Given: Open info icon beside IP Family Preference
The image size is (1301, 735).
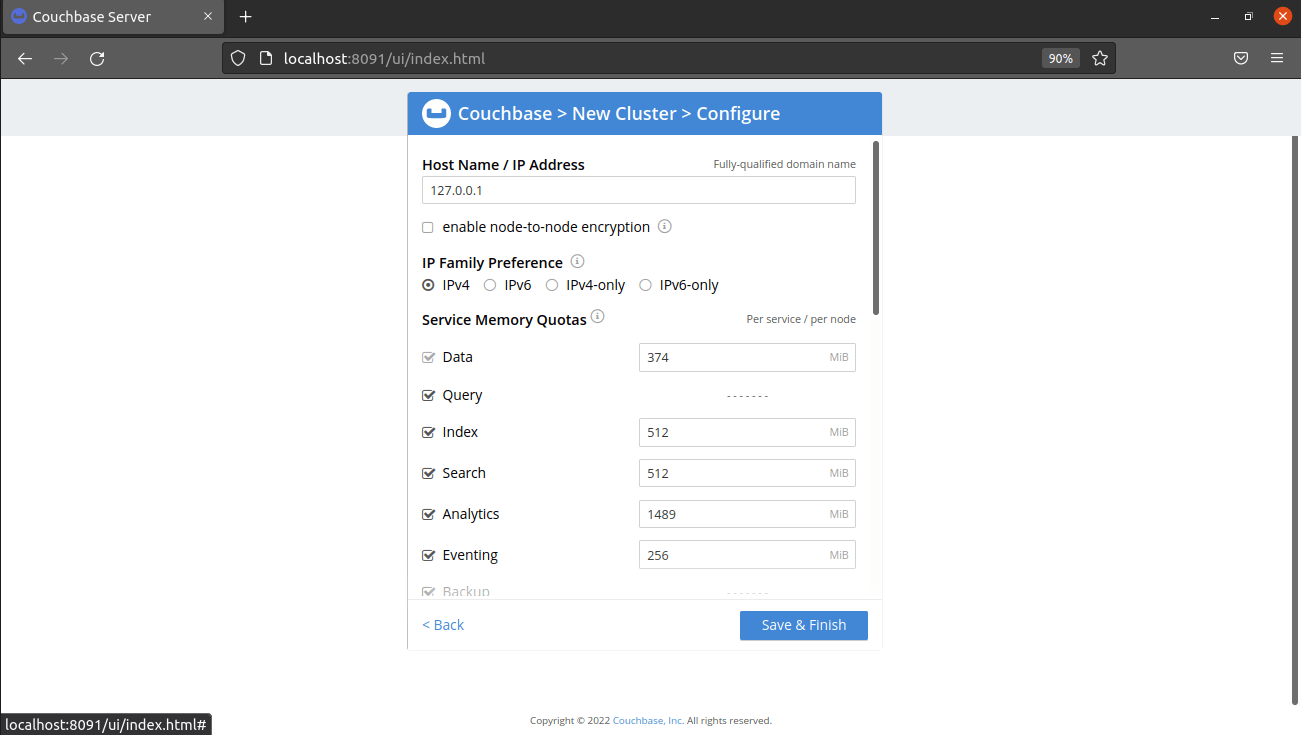Looking at the screenshot, I should (577, 261).
